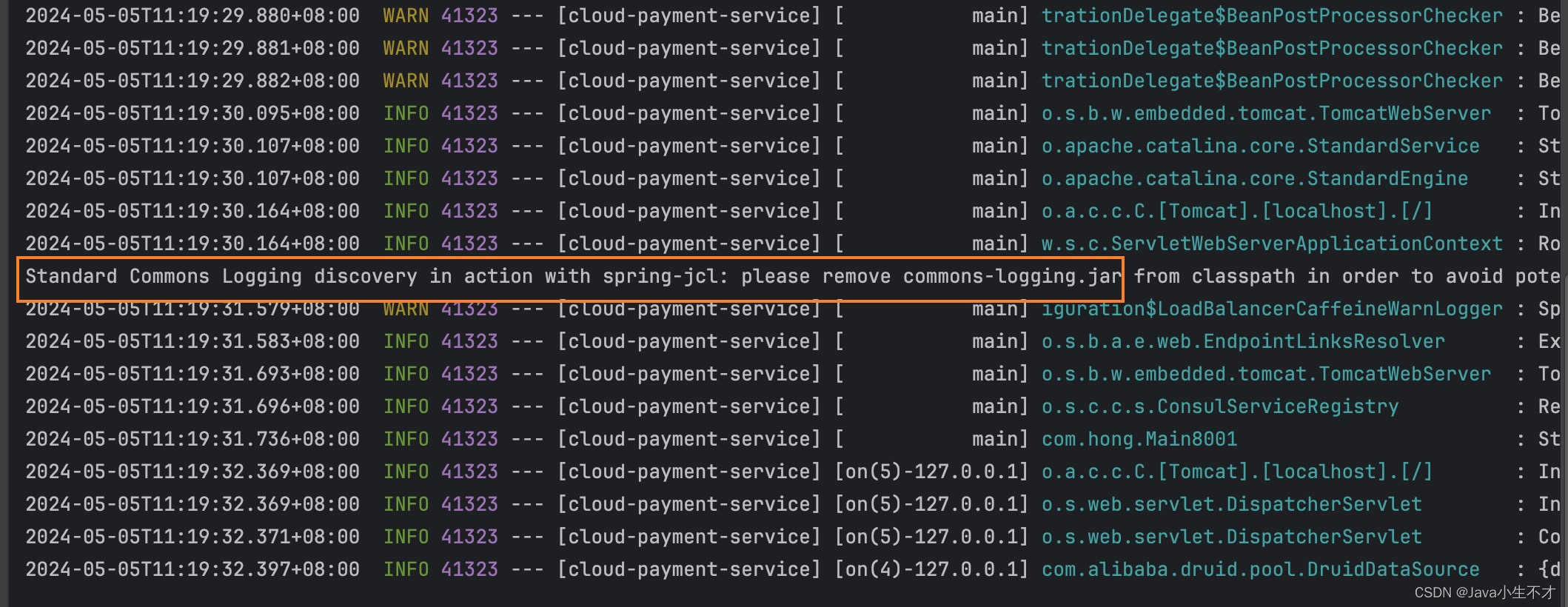This screenshot has width=1568, height=607.
Task: Click the timestamp 2024-05-05T11:19:29.881+08:00
Action: pyautogui.click(x=192, y=48)
